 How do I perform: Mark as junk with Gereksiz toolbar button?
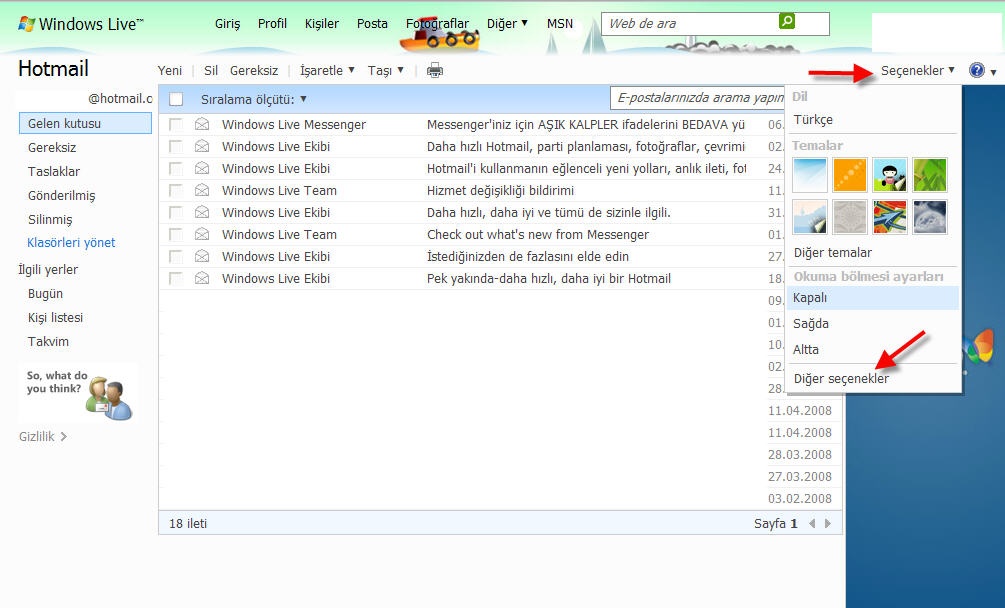point(254,70)
